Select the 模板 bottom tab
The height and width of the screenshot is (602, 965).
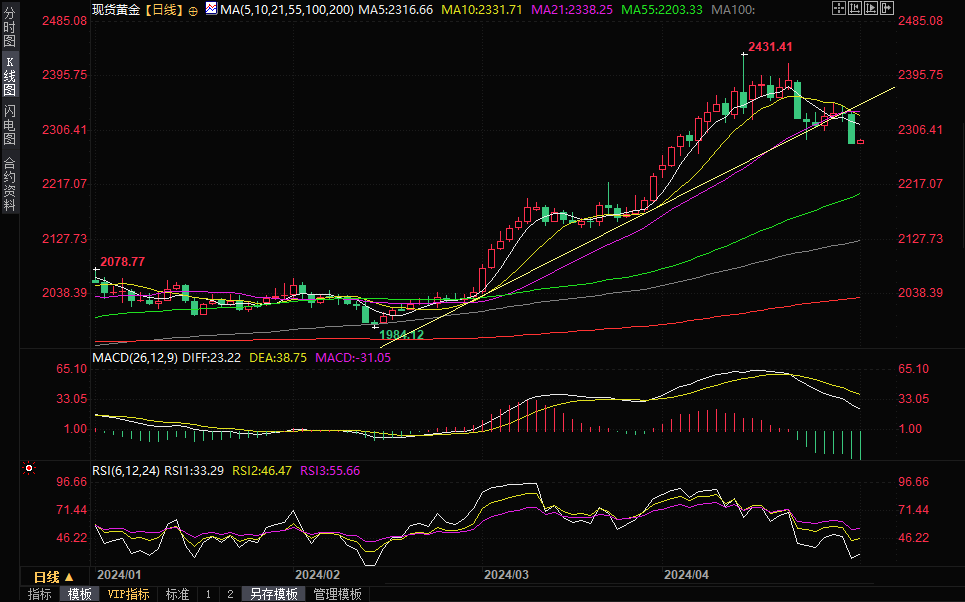coord(80,594)
